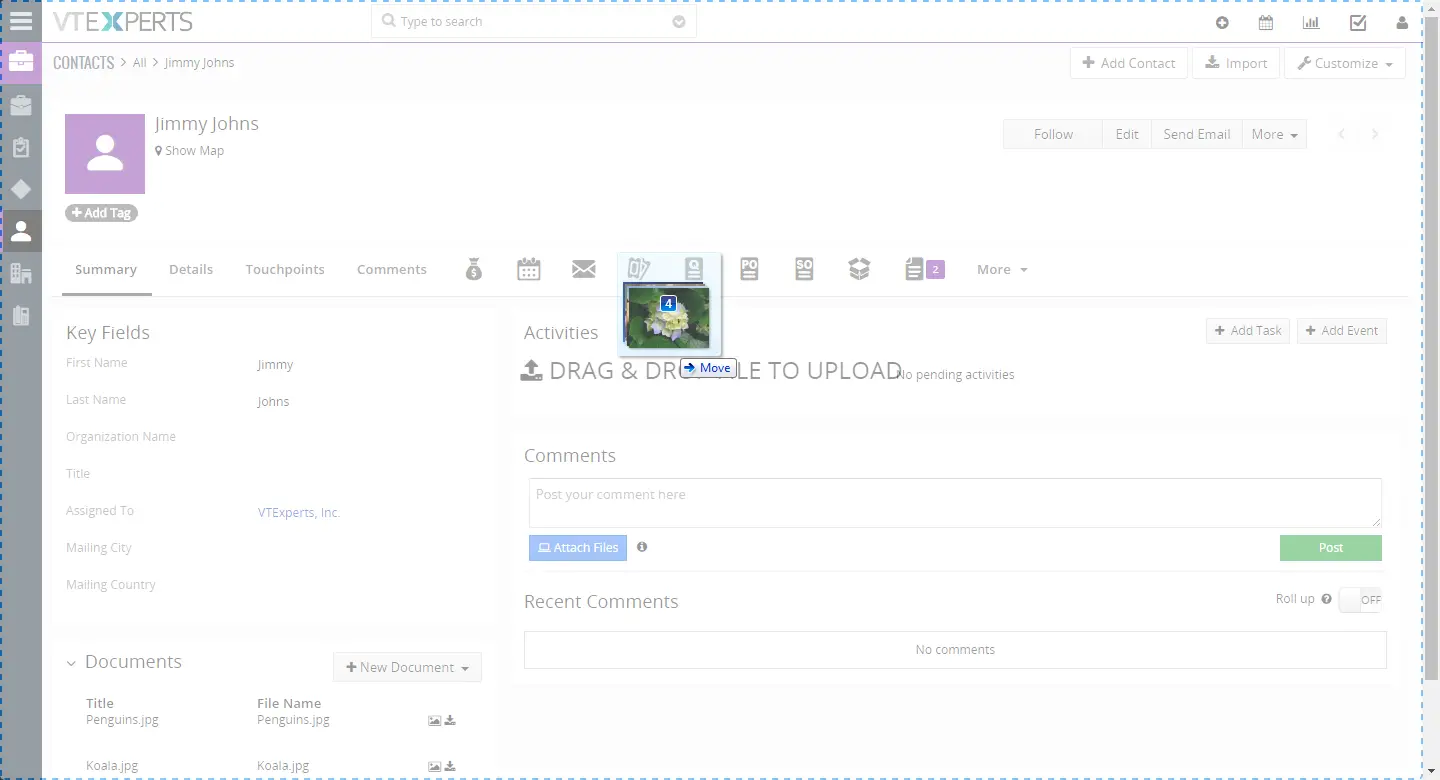Image resolution: width=1440 pixels, height=780 pixels.
Task: Click the comment text box
Action: [954, 502]
